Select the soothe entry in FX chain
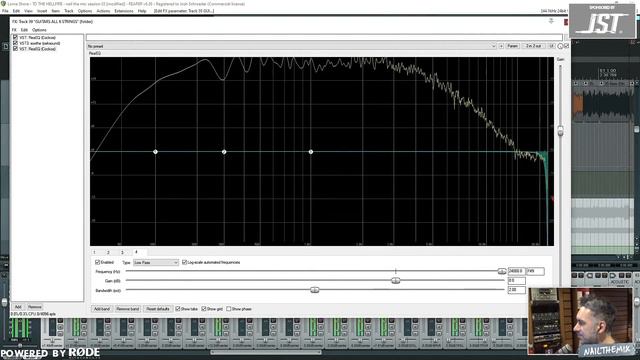The image size is (640, 360). coord(40,43)
